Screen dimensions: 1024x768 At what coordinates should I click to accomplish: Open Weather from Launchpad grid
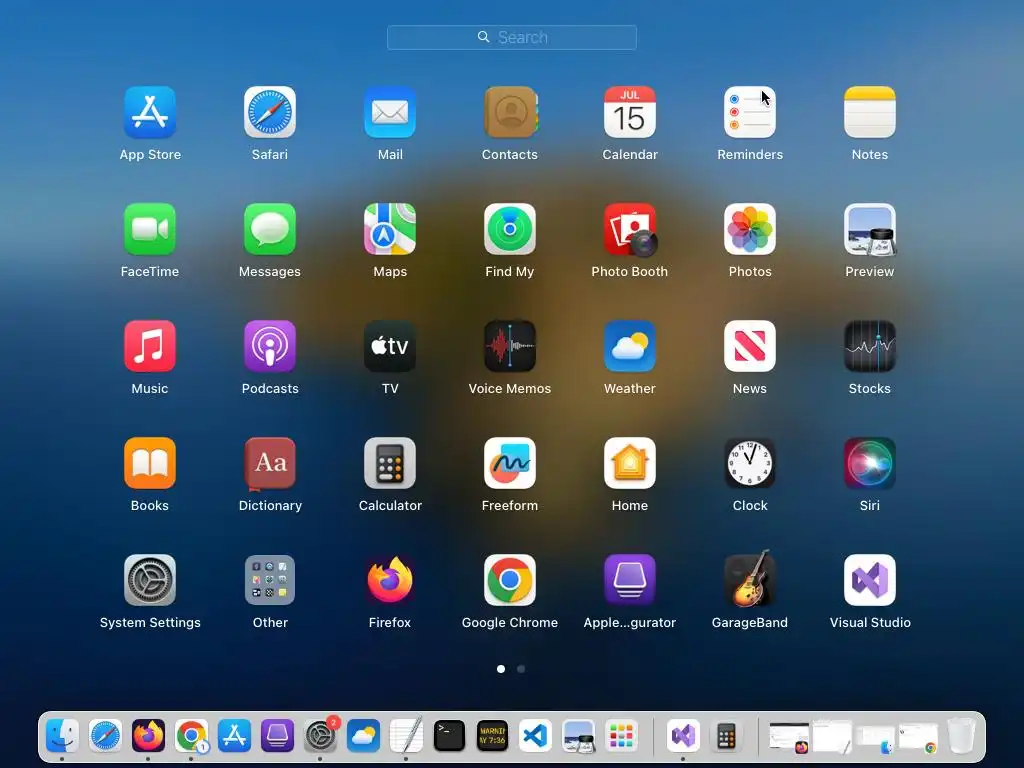tap(630, 346)
